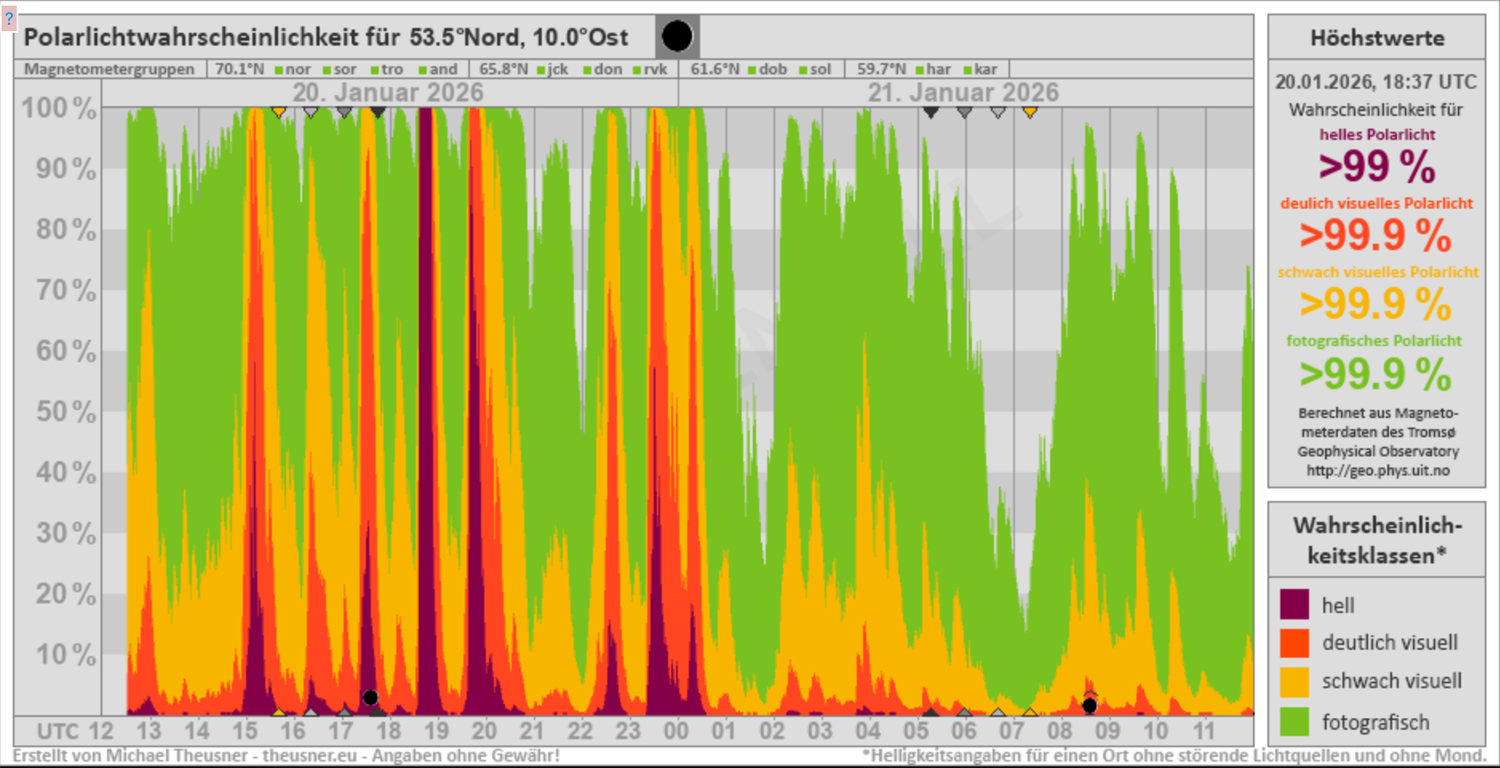Click the new moon phase icon in title bar
Screen dimensions: 1500x768
pos(677,37)
